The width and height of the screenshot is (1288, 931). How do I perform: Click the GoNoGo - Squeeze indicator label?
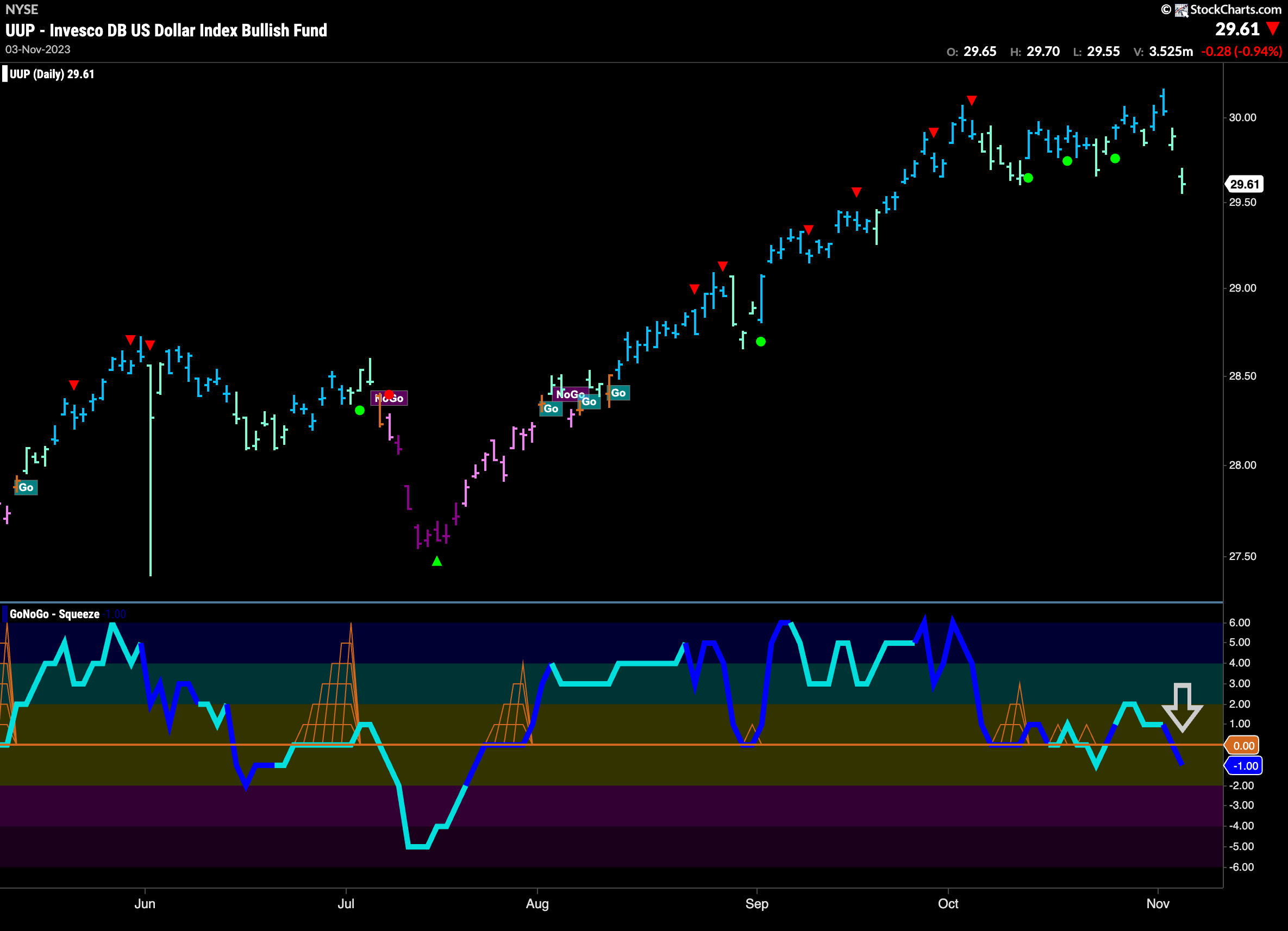tap(54, 614)
